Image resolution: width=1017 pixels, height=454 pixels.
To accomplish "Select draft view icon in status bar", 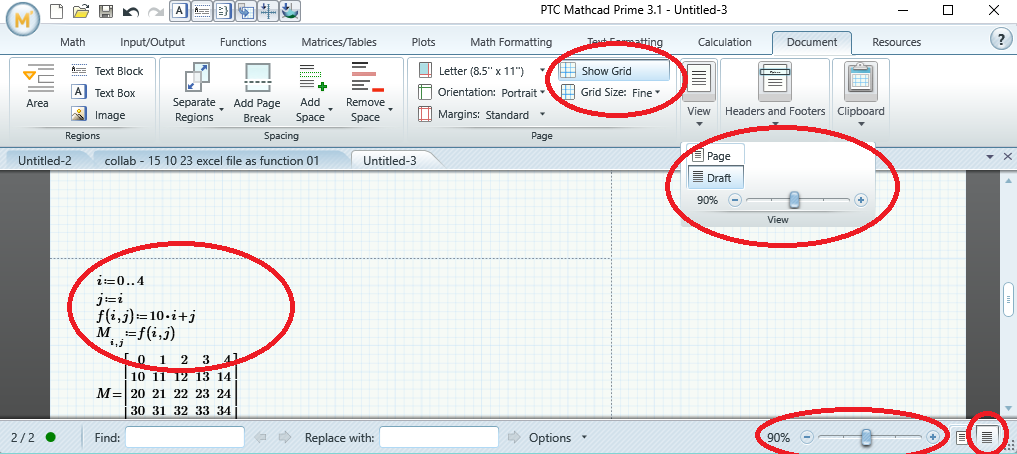I will [x=987, y=438].
